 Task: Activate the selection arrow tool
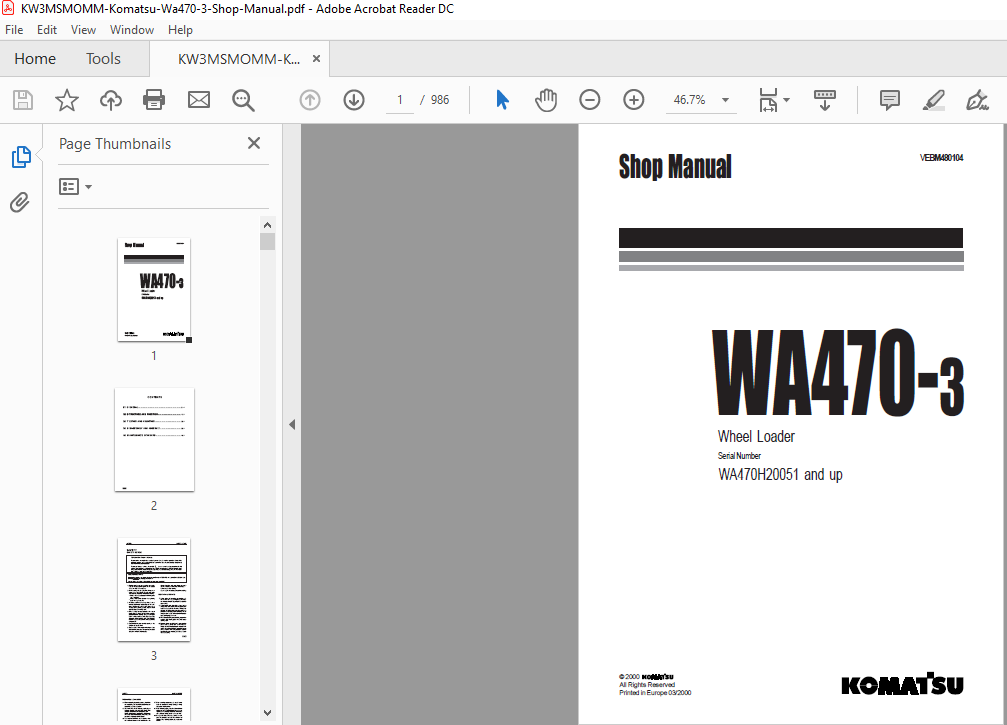(502, 100)
